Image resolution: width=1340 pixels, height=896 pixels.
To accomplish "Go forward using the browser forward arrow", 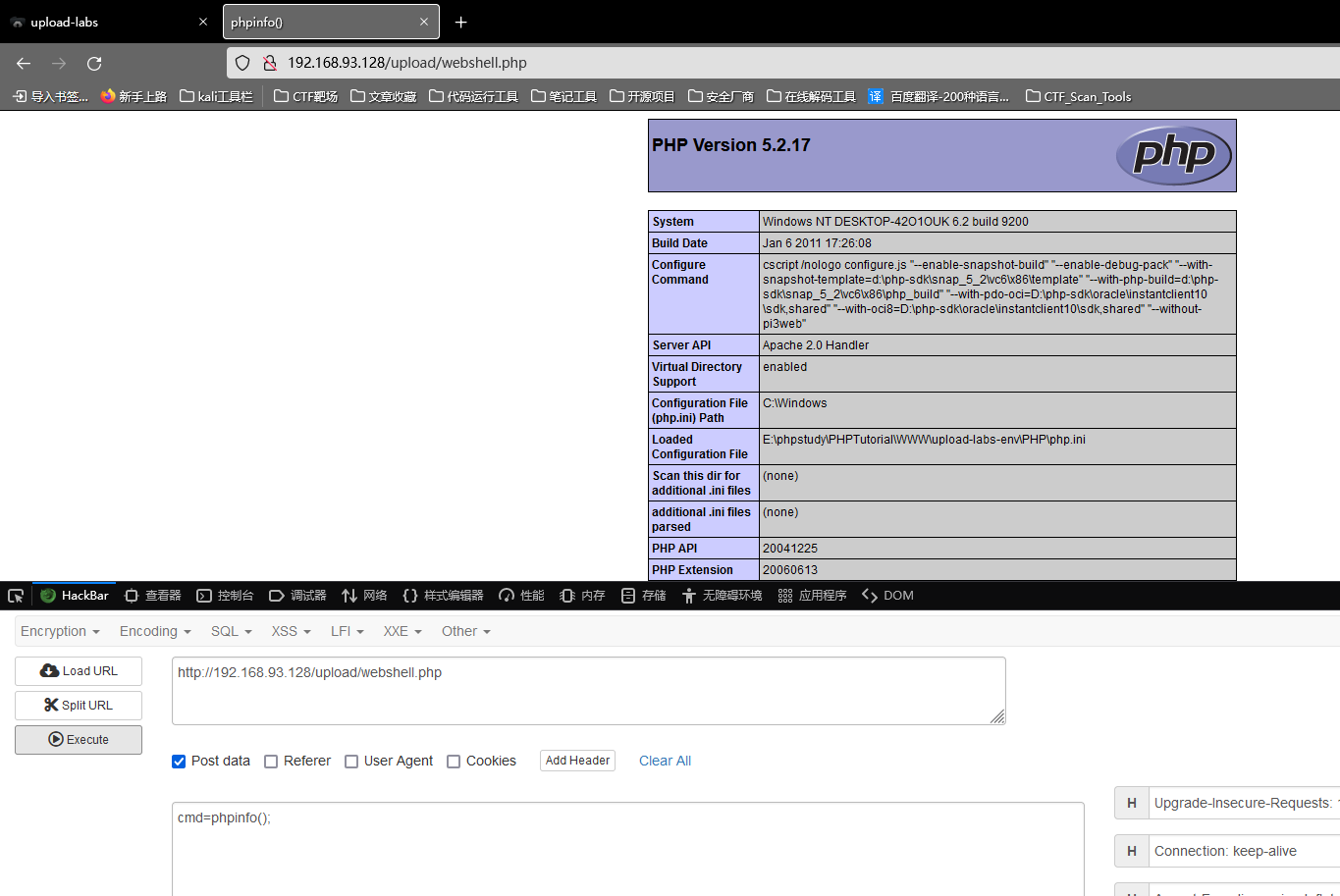I will pyautogui.click(x=59, y=63).
